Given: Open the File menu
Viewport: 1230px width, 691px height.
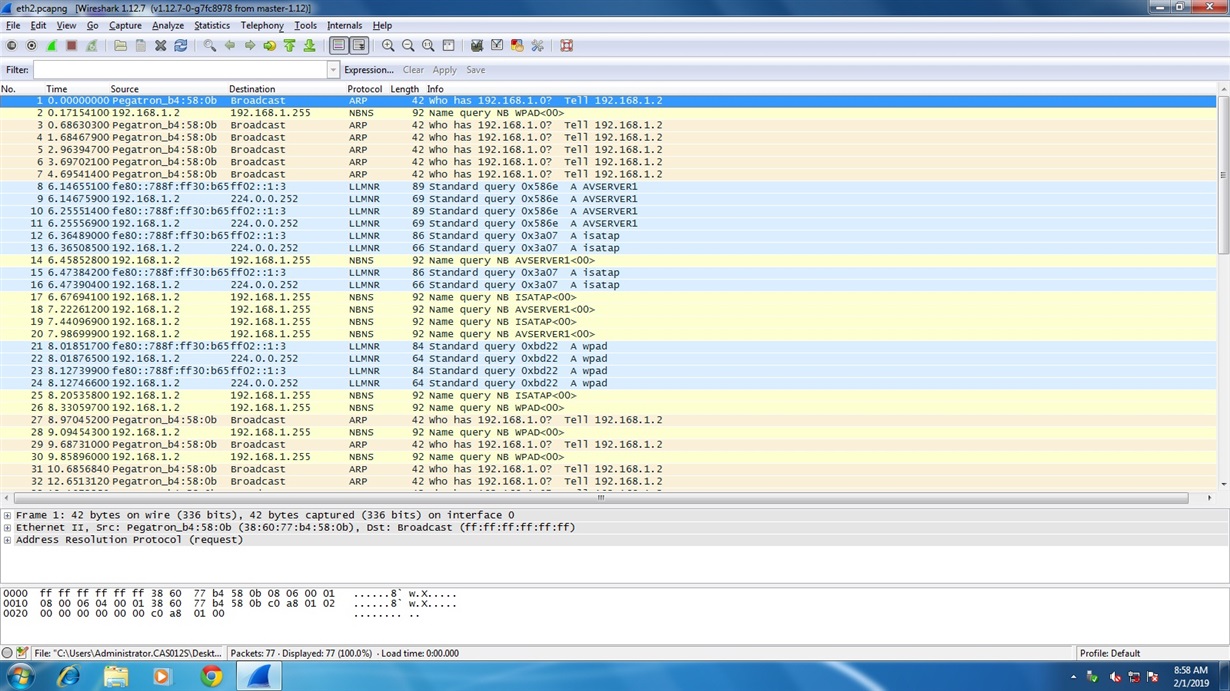Looking at the screenshot, I should point(13,25).
